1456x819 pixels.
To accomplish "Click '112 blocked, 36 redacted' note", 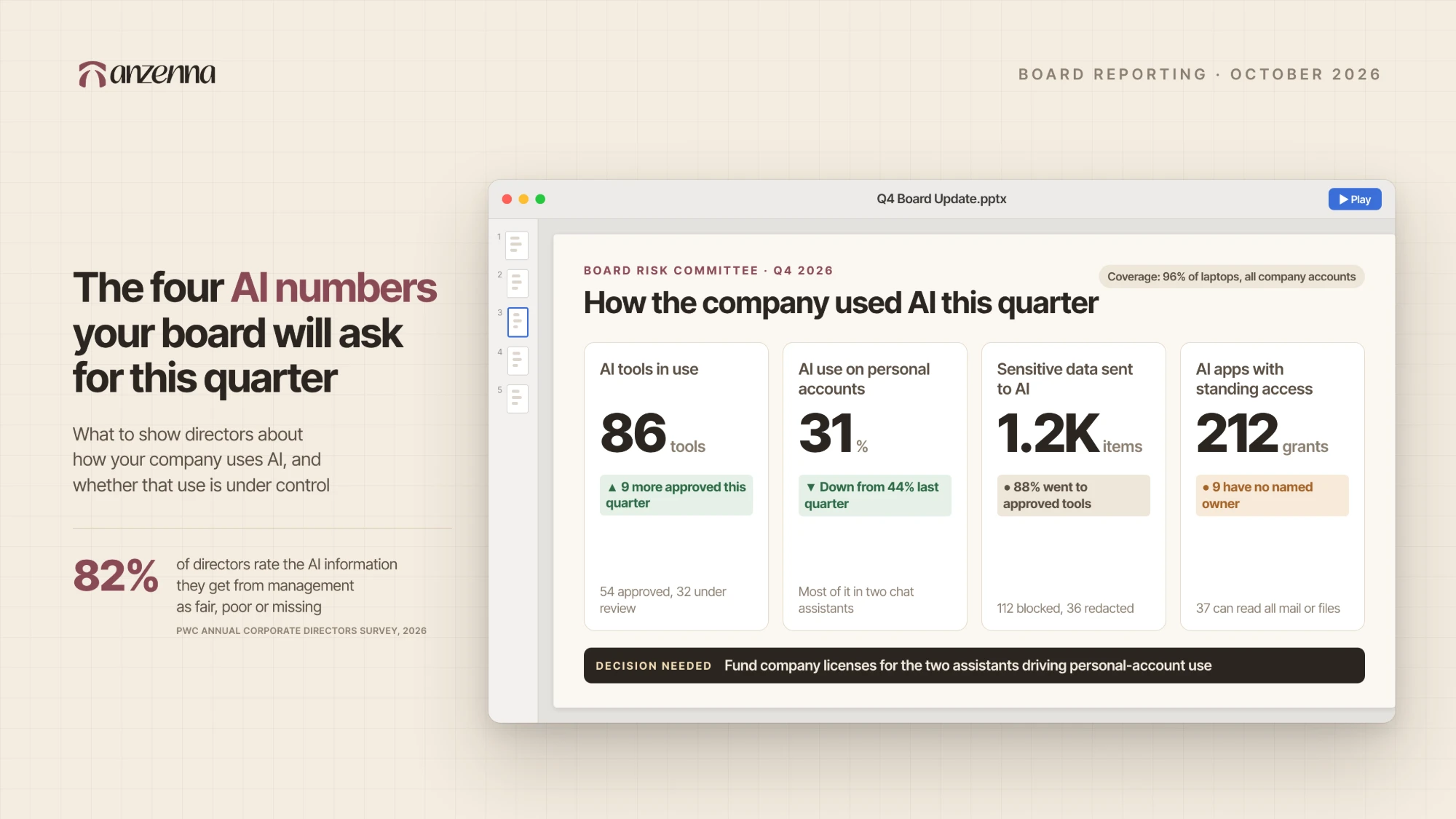I will point(1065,609).
